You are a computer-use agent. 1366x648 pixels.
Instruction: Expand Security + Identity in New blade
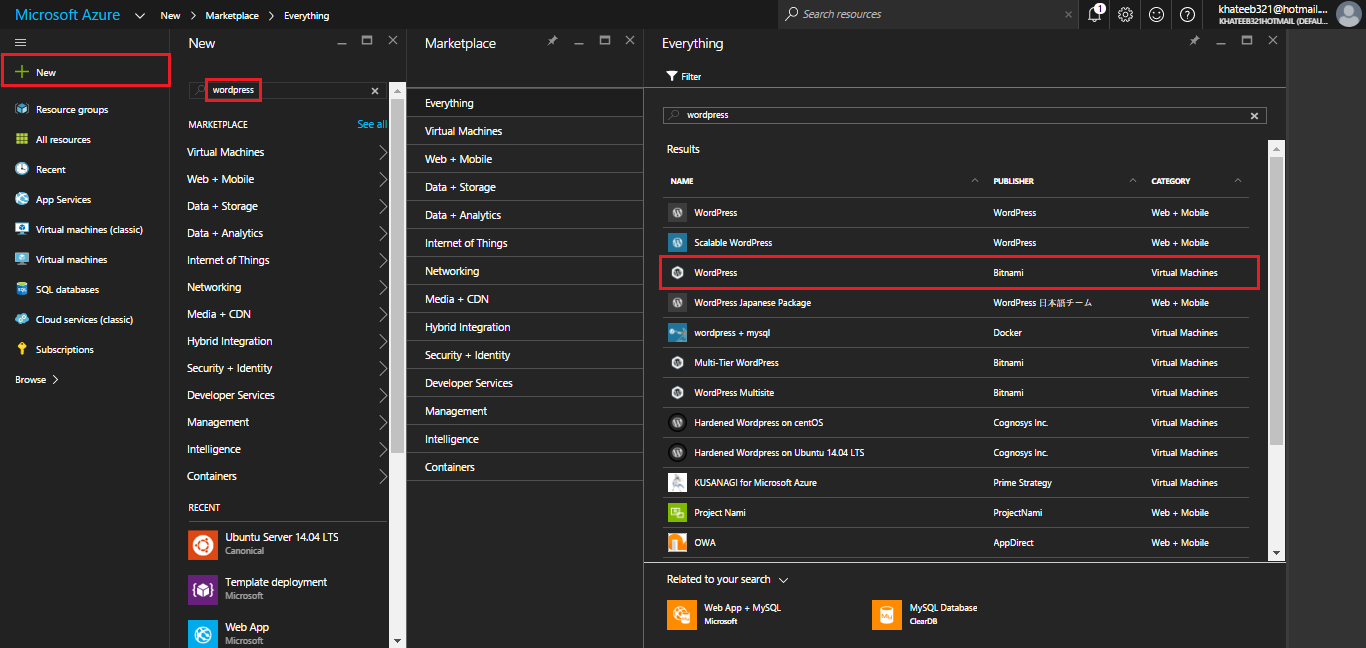pos(383,368)
